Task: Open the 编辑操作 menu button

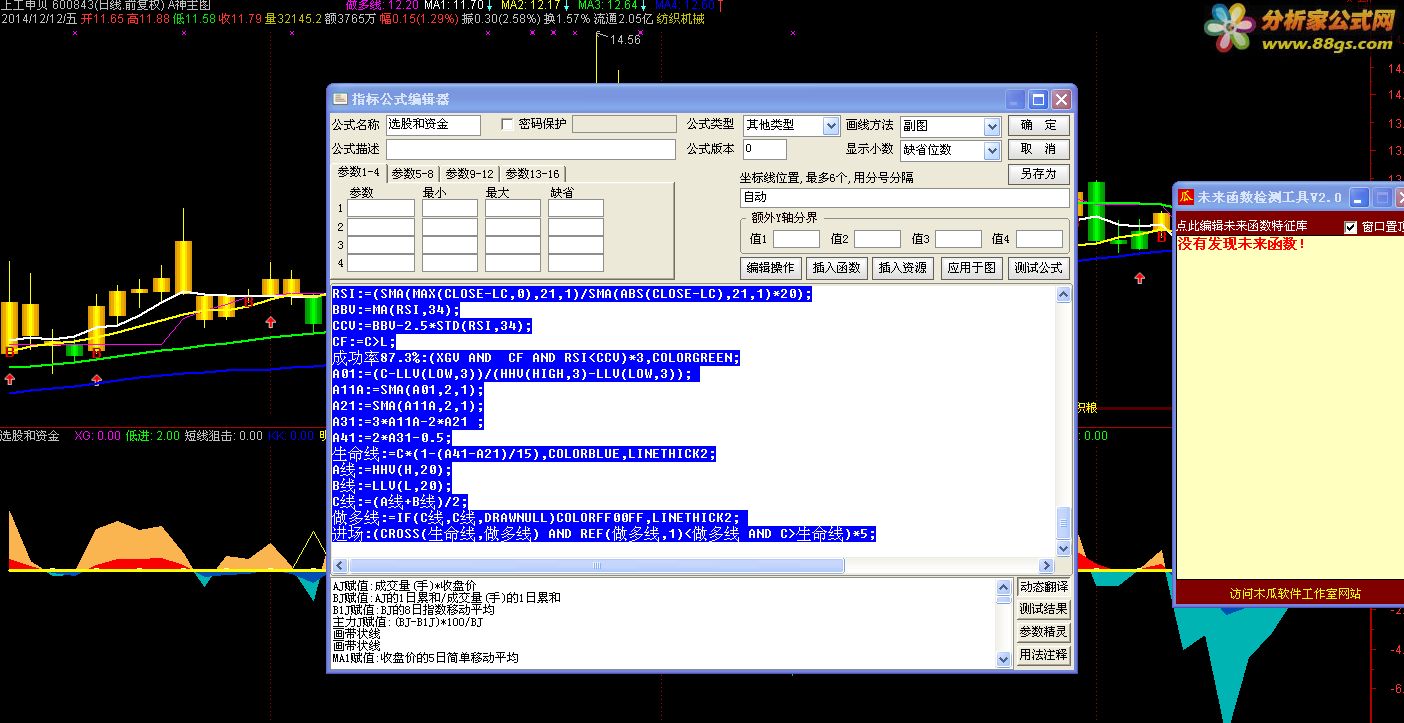Action: click(770, 268)
